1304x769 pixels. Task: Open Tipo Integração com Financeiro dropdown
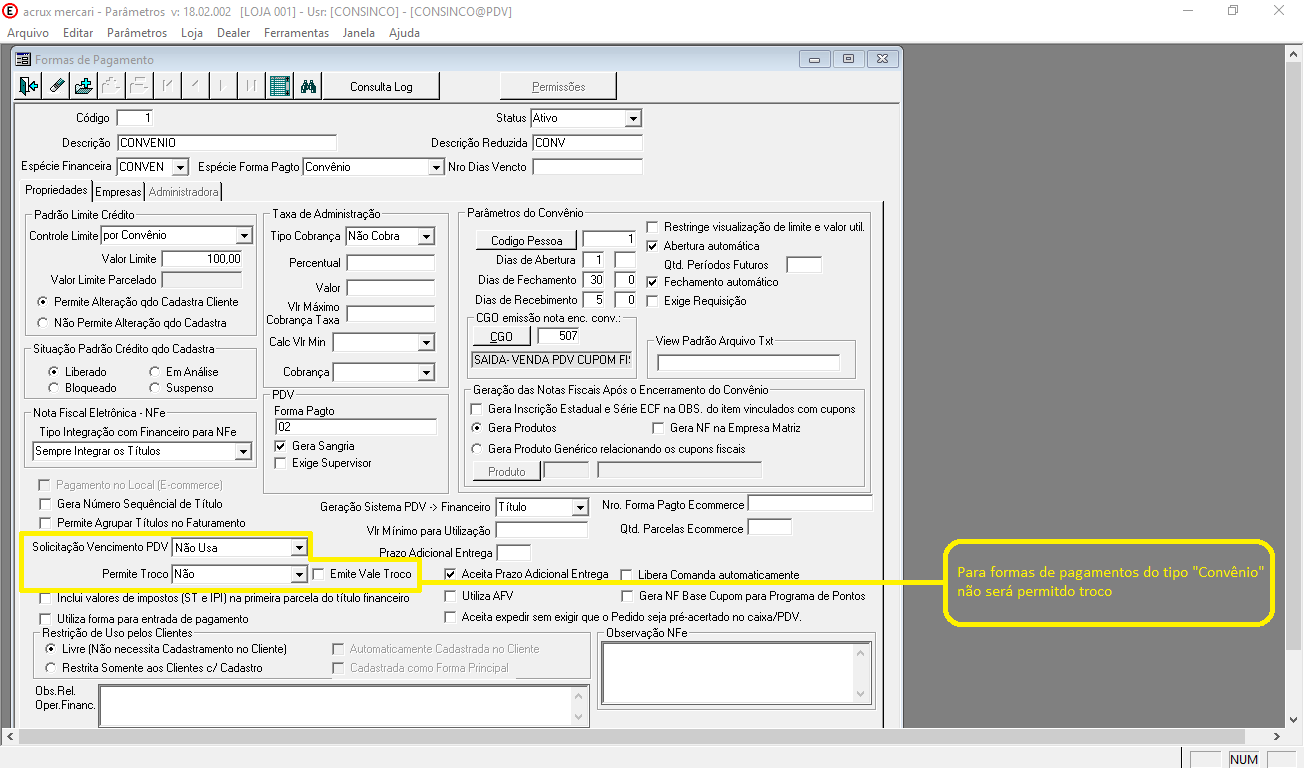[x=242, y=452]
